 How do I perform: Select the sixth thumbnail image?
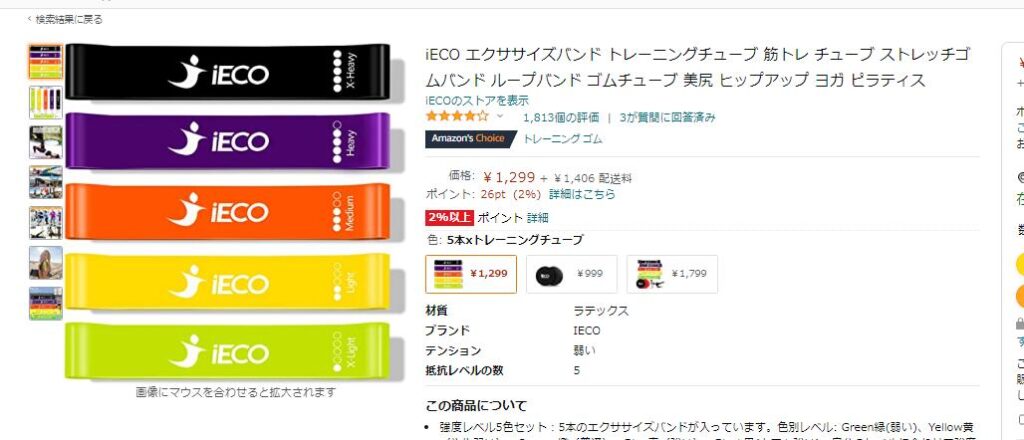(x=46, y=263)
